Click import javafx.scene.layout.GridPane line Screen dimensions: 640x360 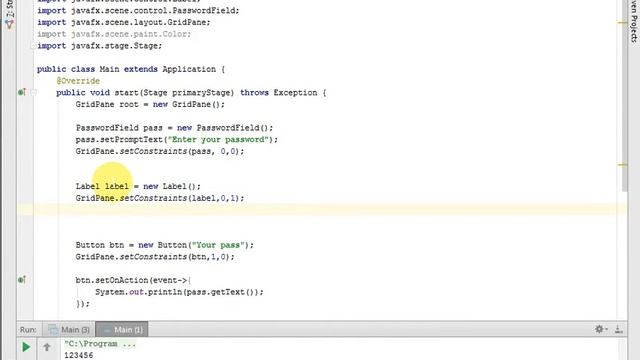pyautogui.click(x=124, y=22)
